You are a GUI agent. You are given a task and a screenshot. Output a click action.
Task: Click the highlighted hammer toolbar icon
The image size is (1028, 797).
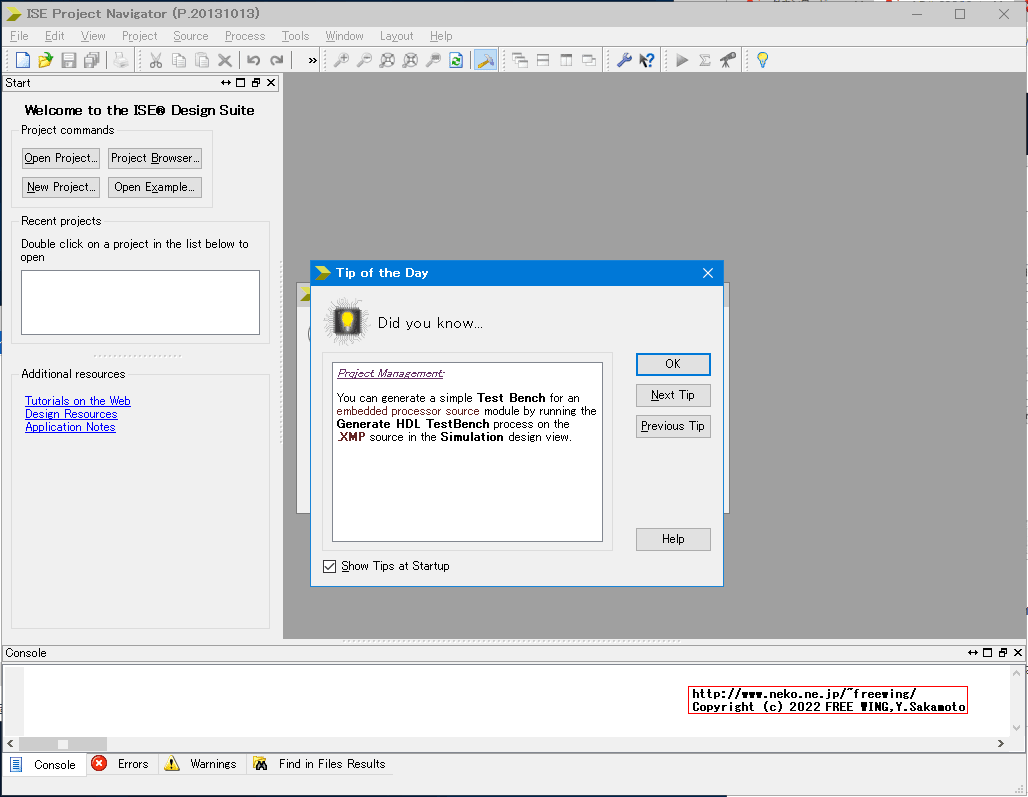[x=486, y=61]
